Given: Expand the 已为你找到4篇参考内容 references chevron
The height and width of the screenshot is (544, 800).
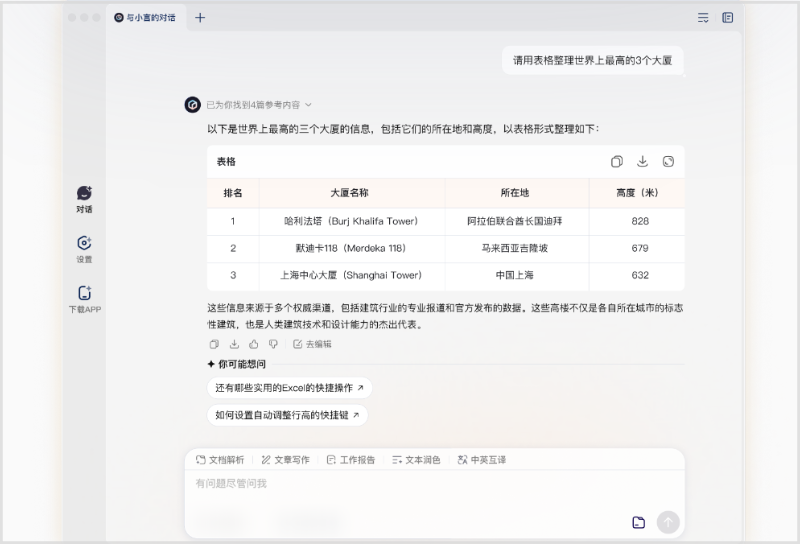Looking at the screenshot, I should coord(309,104).
